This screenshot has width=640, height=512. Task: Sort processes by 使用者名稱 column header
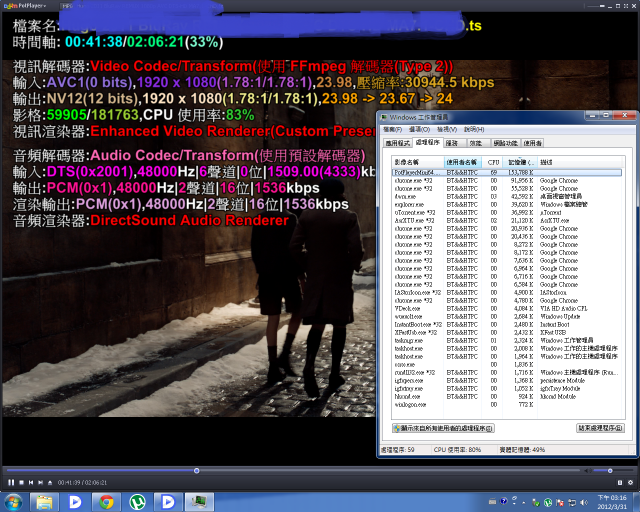[463, 162]
